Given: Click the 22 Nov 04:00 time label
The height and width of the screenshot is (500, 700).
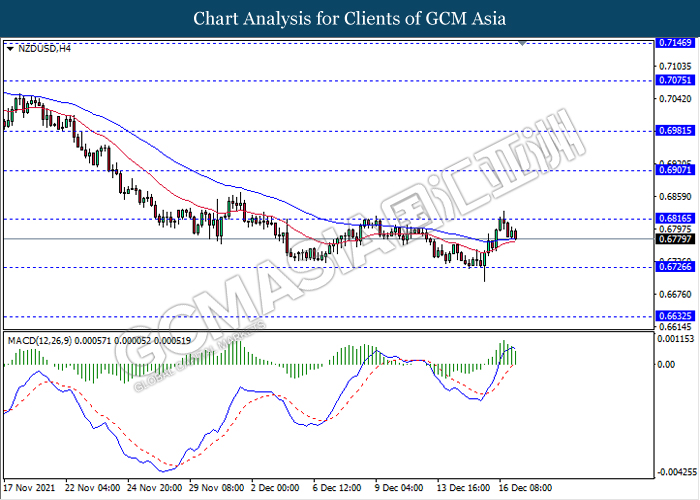Looking at the screenshot, I should click(x=92, y=488).
